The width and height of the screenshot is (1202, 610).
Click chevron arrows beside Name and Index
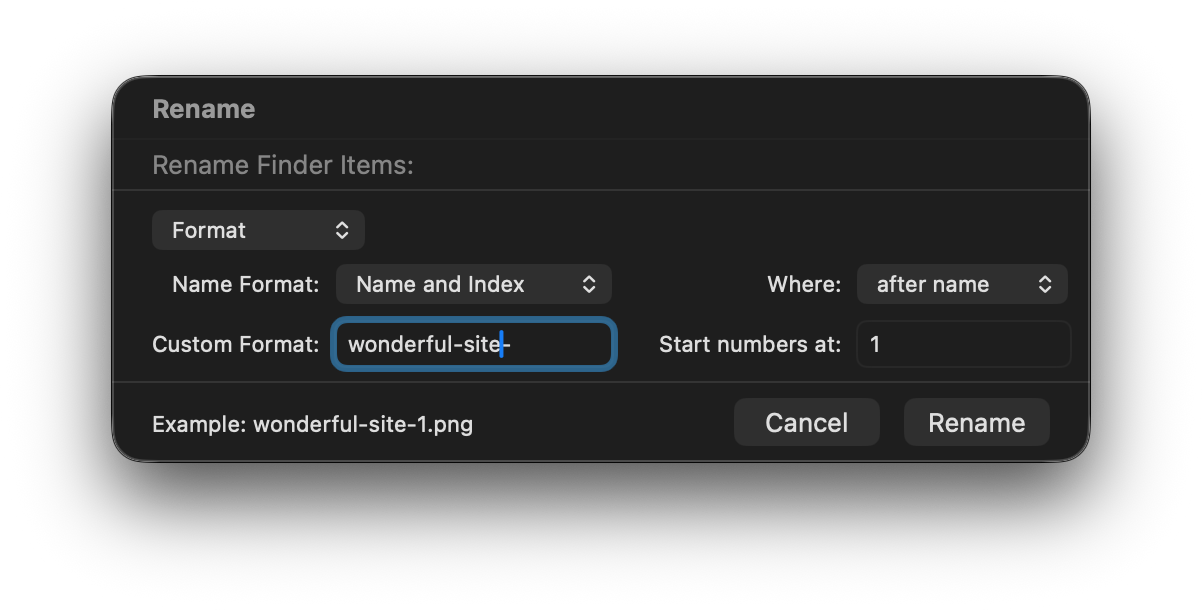pos(589,284)
